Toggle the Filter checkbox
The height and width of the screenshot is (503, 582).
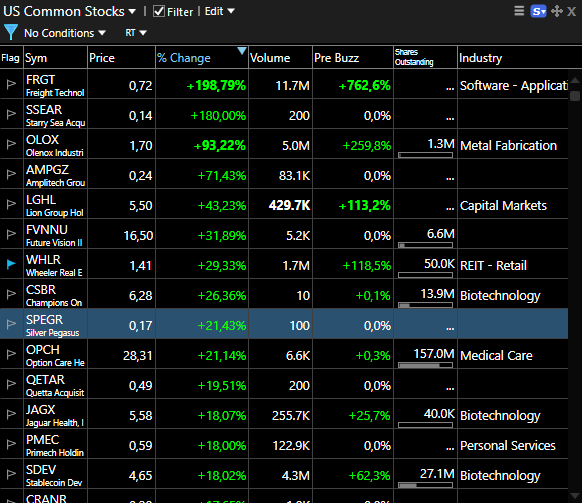click(x=159, y=11)
